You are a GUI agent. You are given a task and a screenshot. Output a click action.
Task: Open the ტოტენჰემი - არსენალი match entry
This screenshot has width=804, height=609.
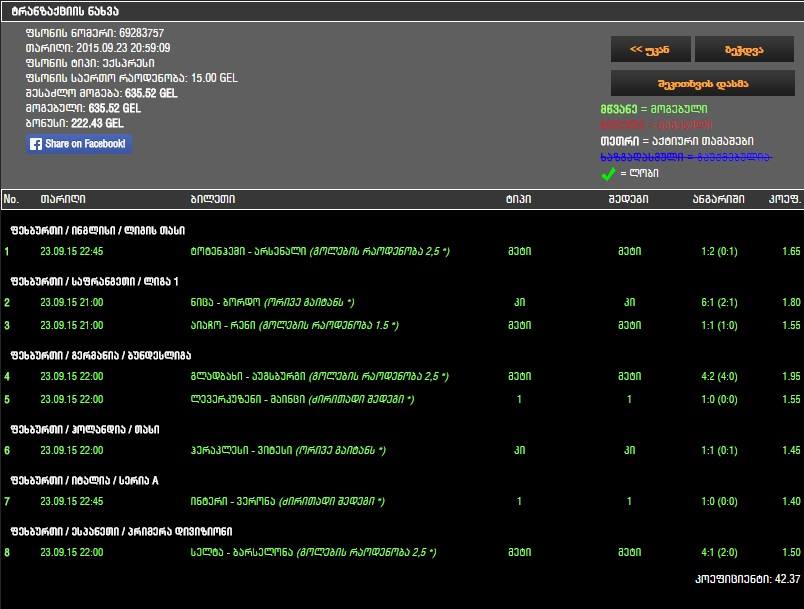248,251
